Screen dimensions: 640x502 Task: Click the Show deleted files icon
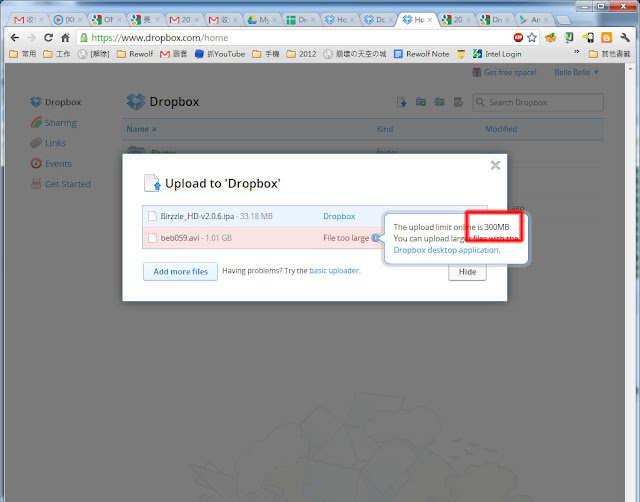(458, 102)
